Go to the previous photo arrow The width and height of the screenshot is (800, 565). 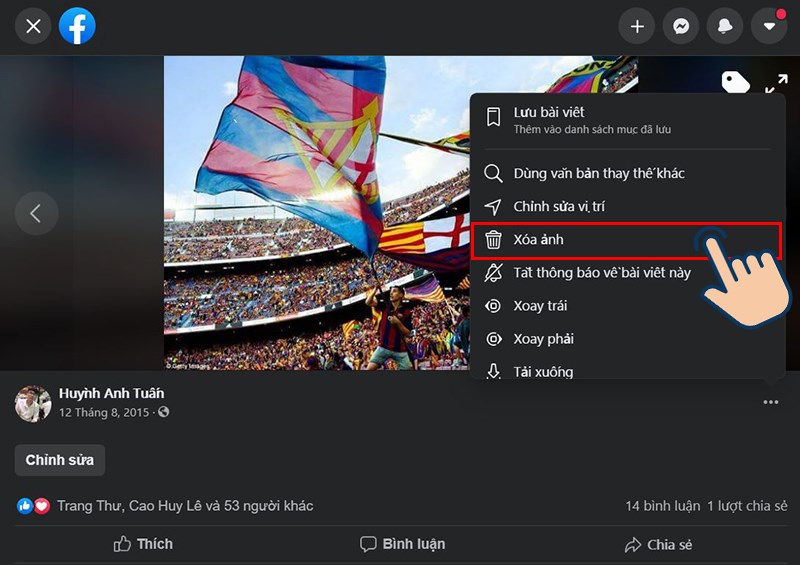(36, 213)
